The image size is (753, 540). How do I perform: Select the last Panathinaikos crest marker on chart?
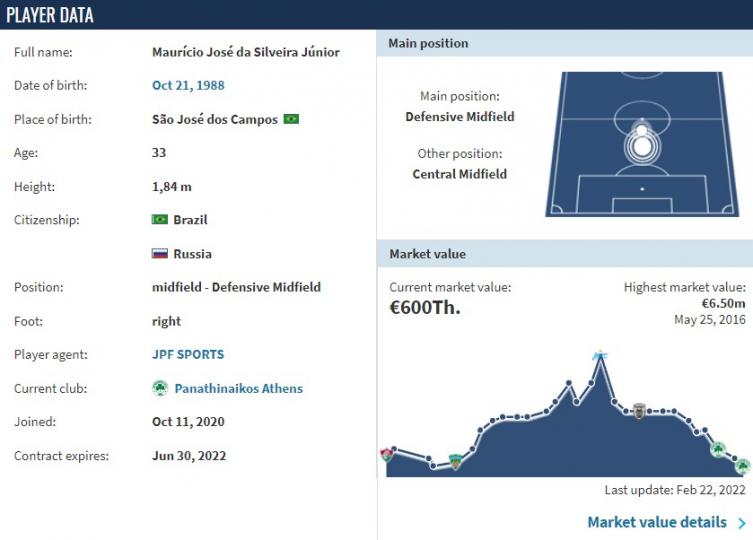[742, 466]
